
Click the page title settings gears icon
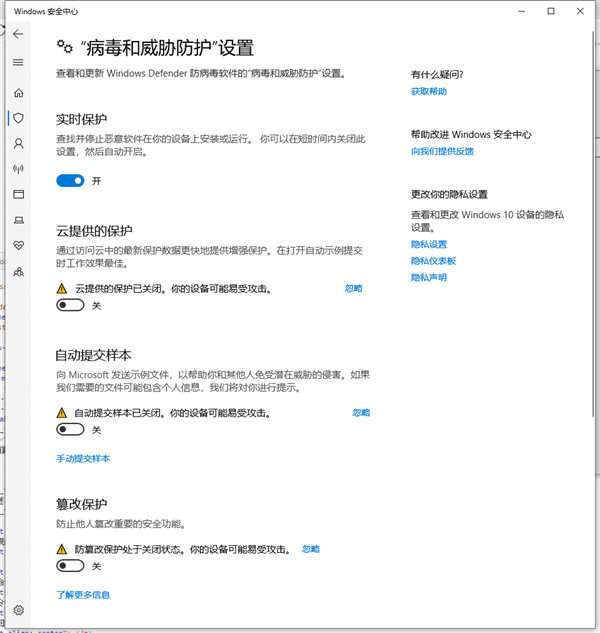tap(65, 47)
